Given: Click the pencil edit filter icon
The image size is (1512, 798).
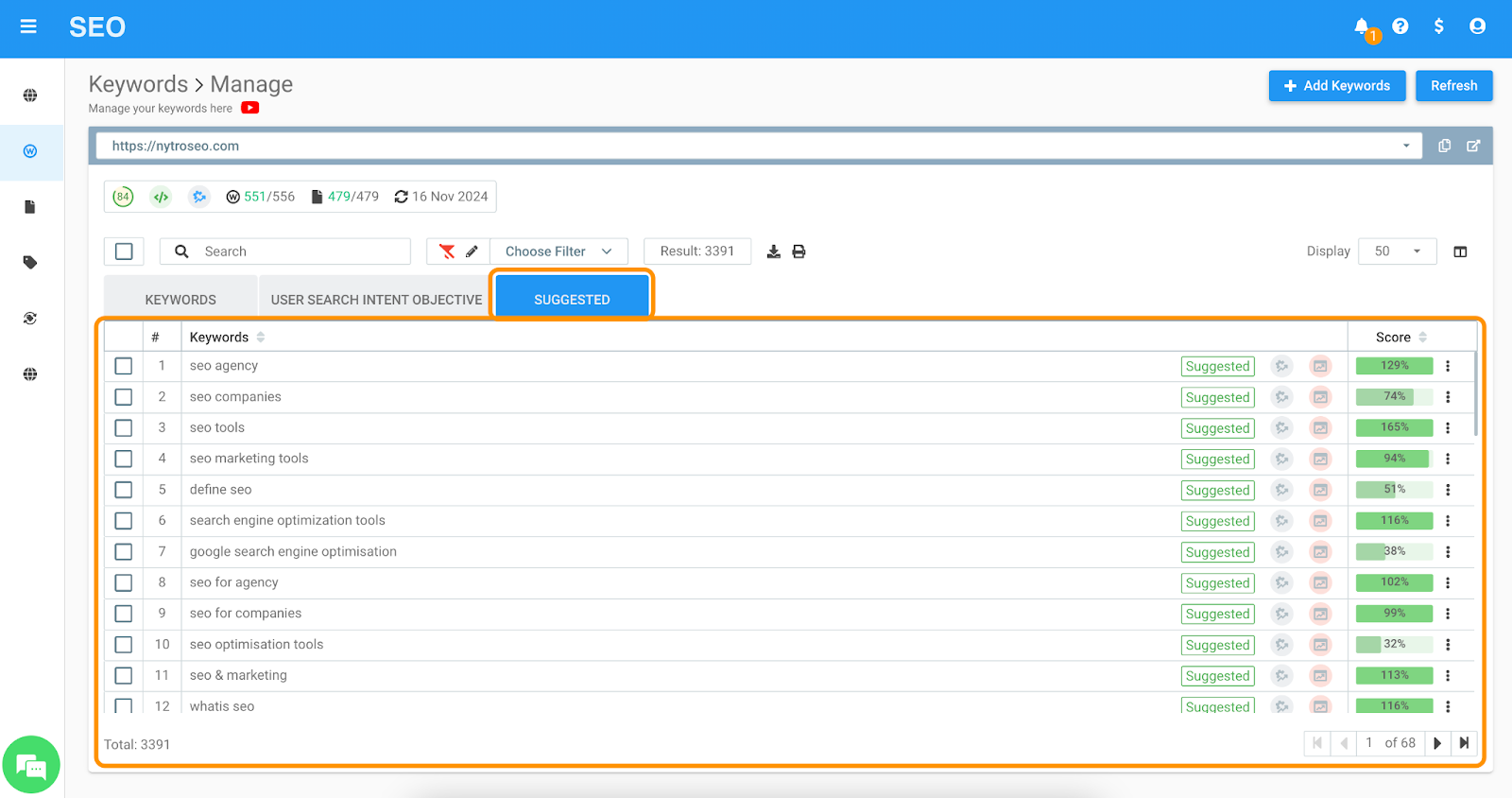Looking at the screenshot, I should tap(472, 252).
